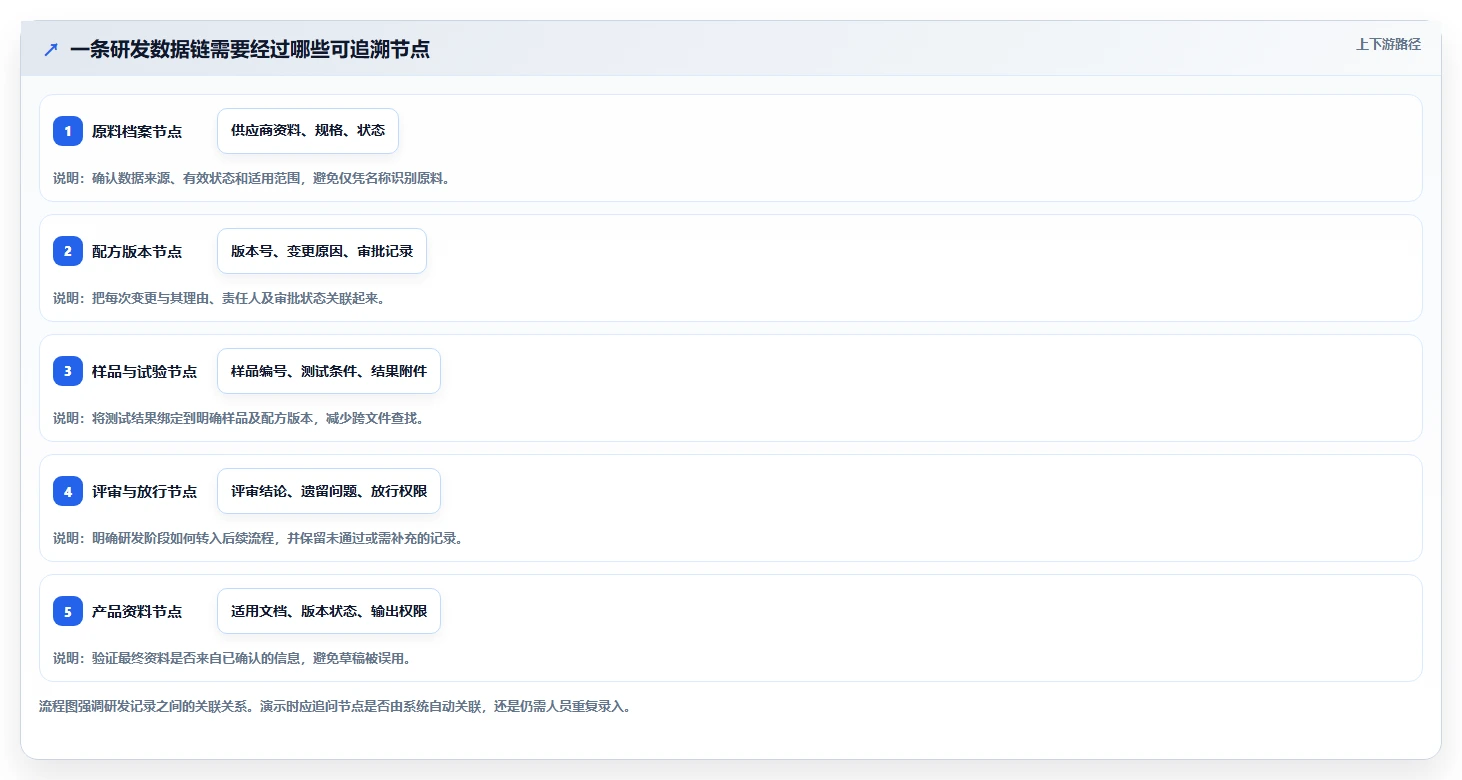1462x780 pixels.
Task: Select the 供应商资料、规格、状态 tag
Action: (x=308, y=131)
